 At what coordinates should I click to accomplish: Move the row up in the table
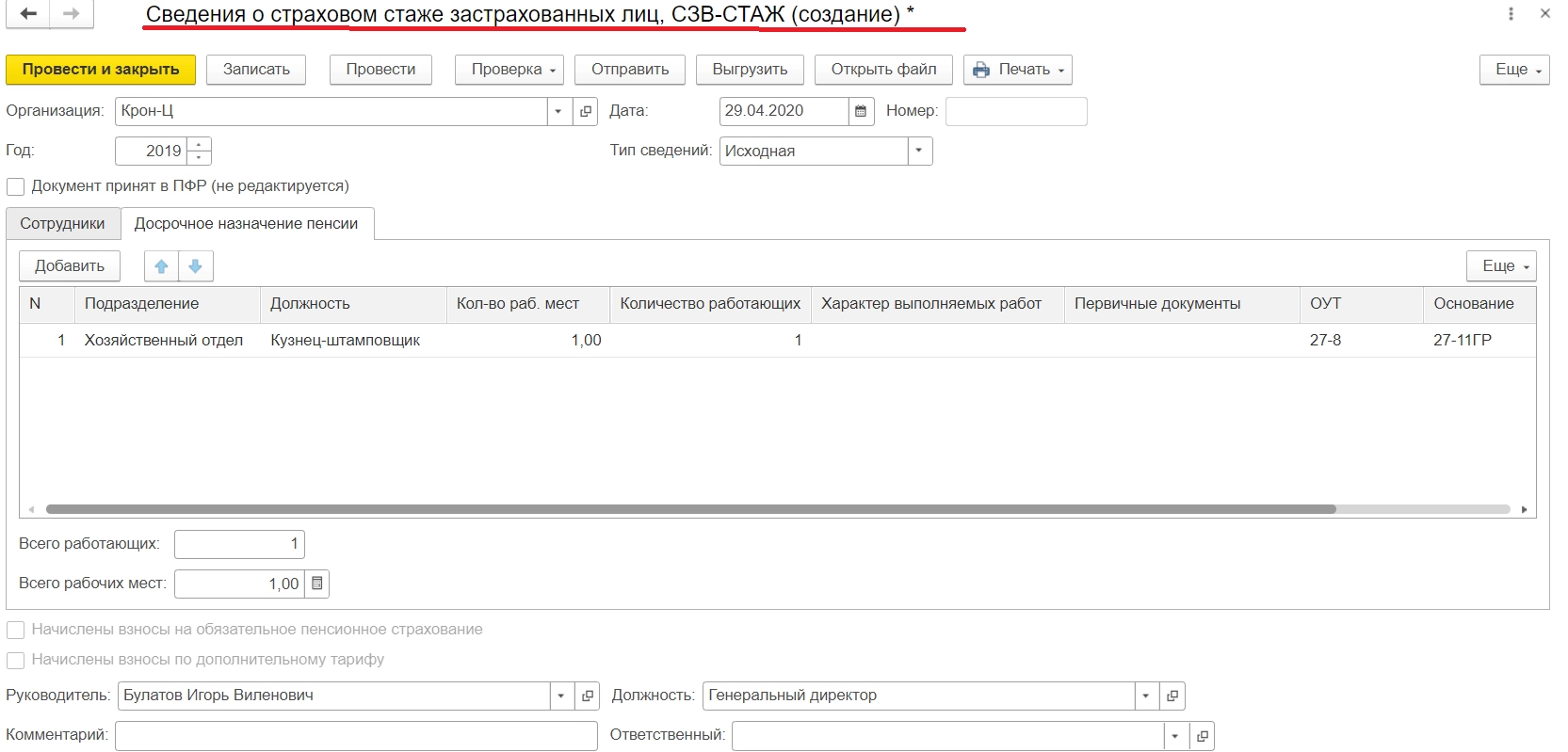pyautogui.click(x=161, y=266)
